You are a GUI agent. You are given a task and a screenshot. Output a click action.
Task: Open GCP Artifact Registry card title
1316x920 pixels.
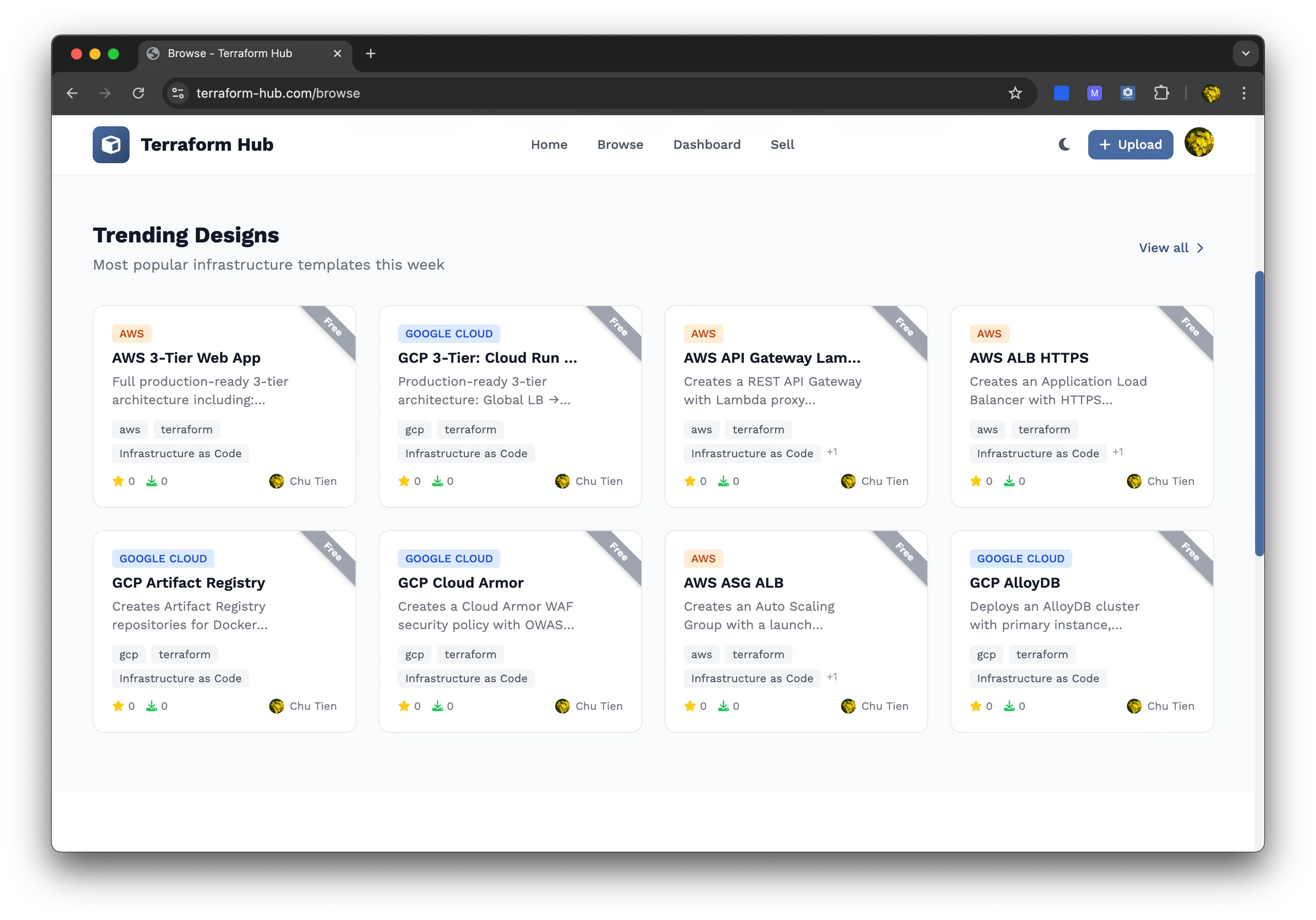pyautogui.click(x=188, y=583)
